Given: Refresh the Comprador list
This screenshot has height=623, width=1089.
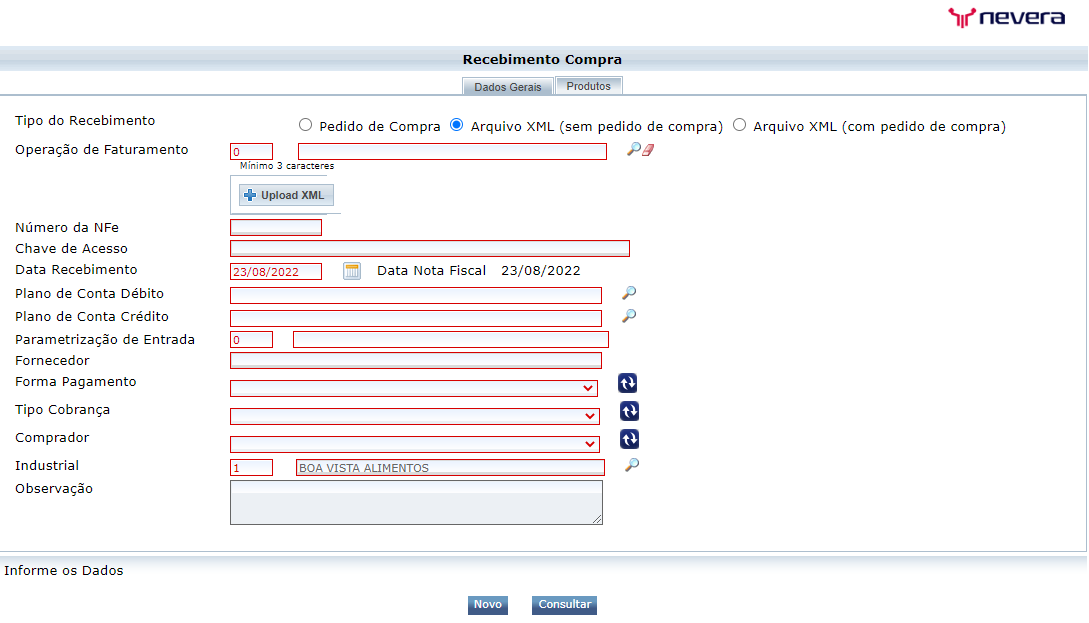Looking at the screenshot, I should 629,439.
